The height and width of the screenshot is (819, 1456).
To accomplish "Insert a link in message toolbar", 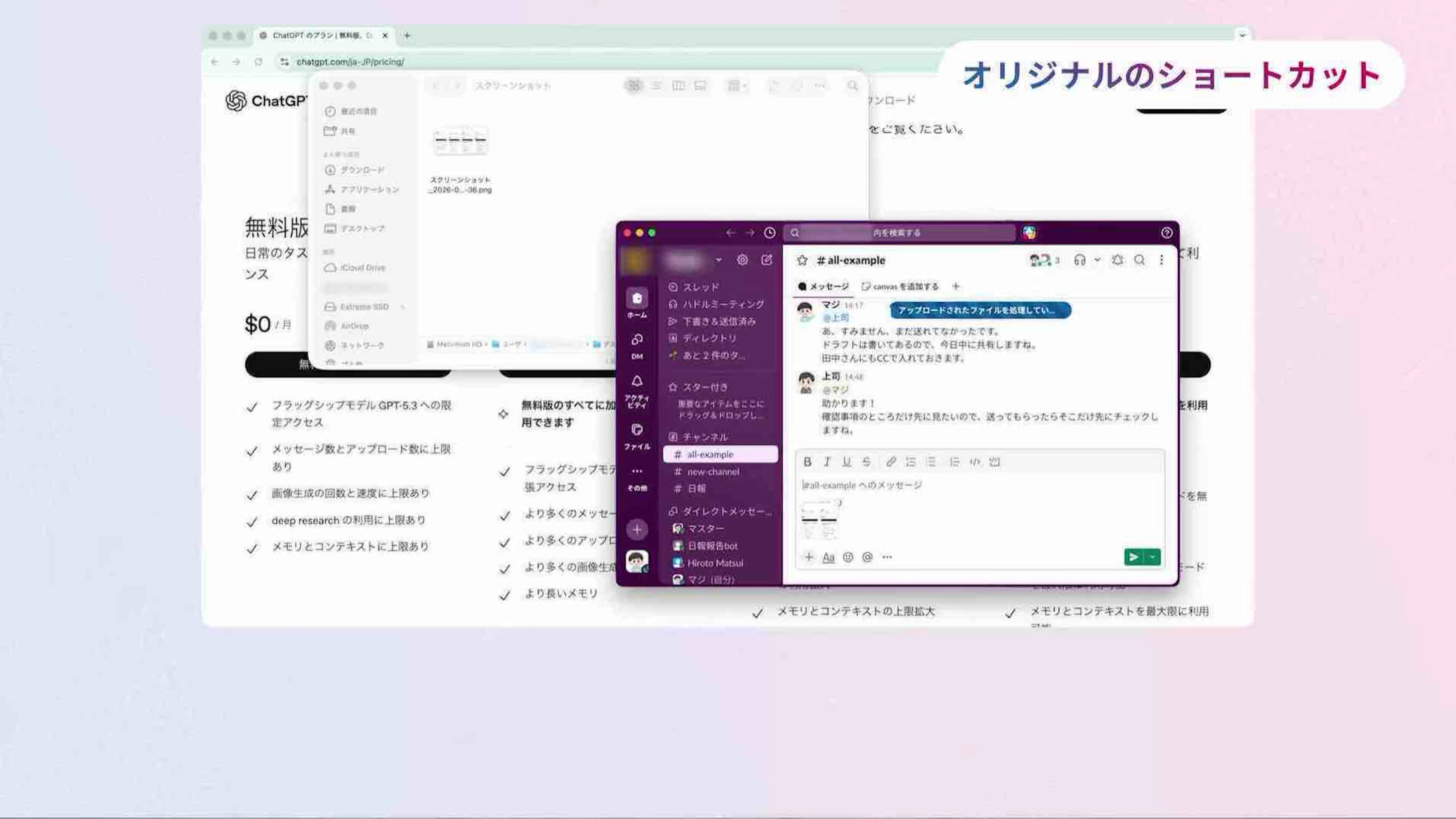I will (891, 462).
